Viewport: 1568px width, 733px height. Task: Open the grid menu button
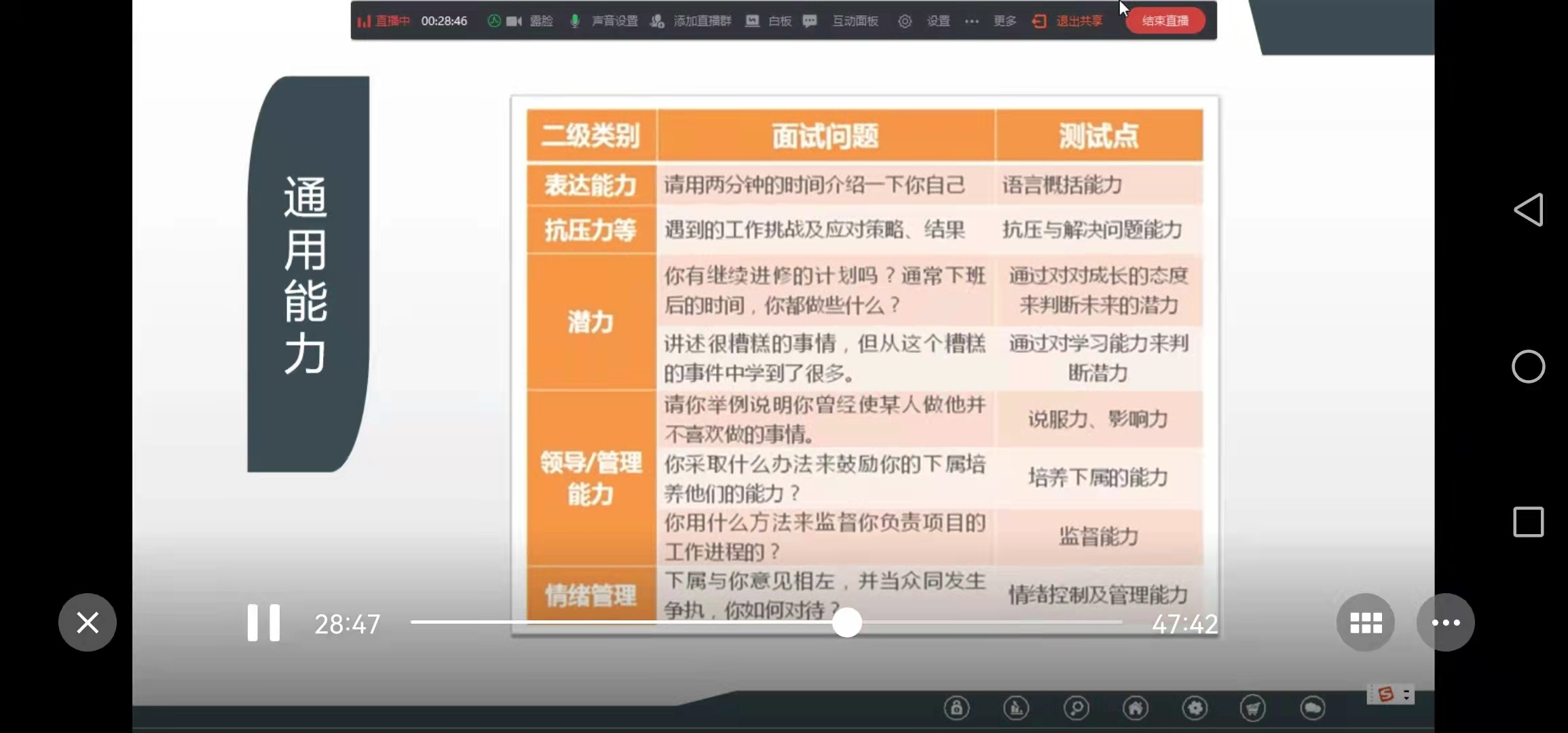pos(1366,622)
